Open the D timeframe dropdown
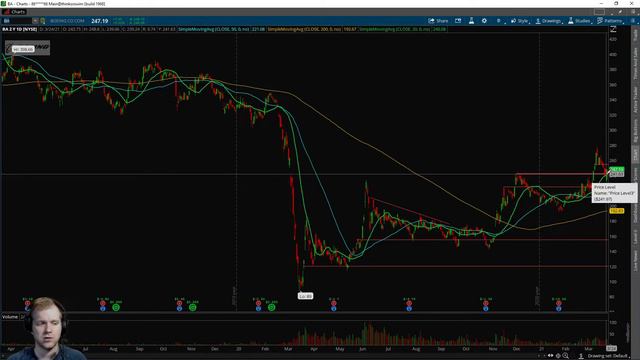The image size is (640, 360). 500,21
